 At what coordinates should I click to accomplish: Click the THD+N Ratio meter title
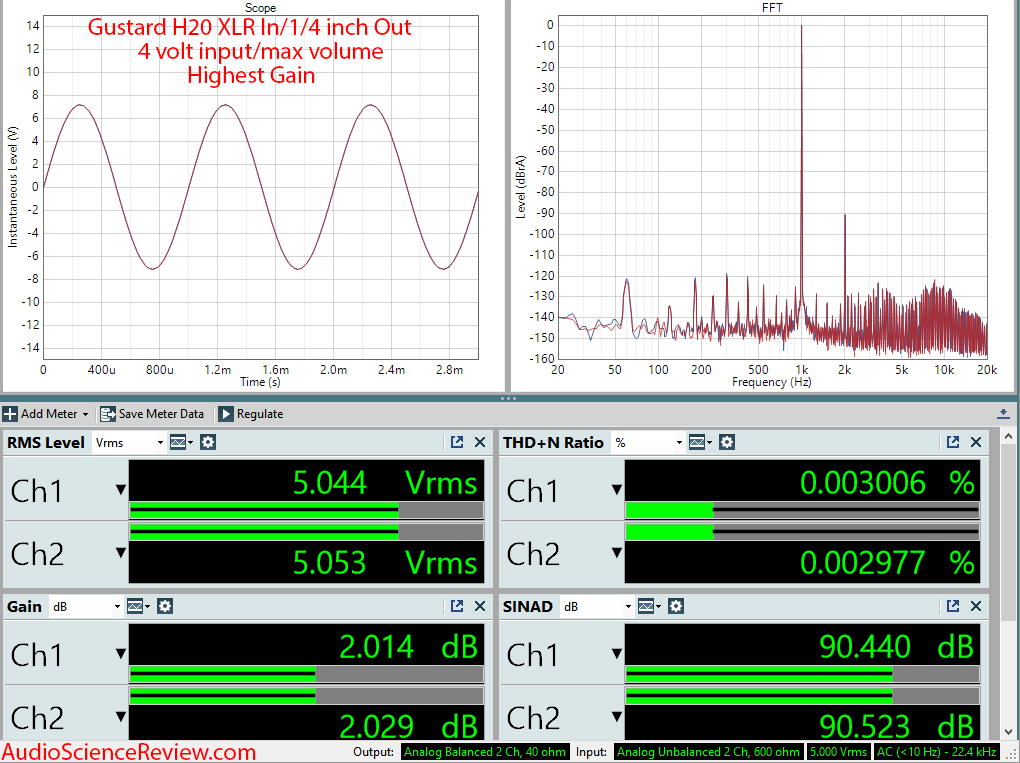pos(553,443)
